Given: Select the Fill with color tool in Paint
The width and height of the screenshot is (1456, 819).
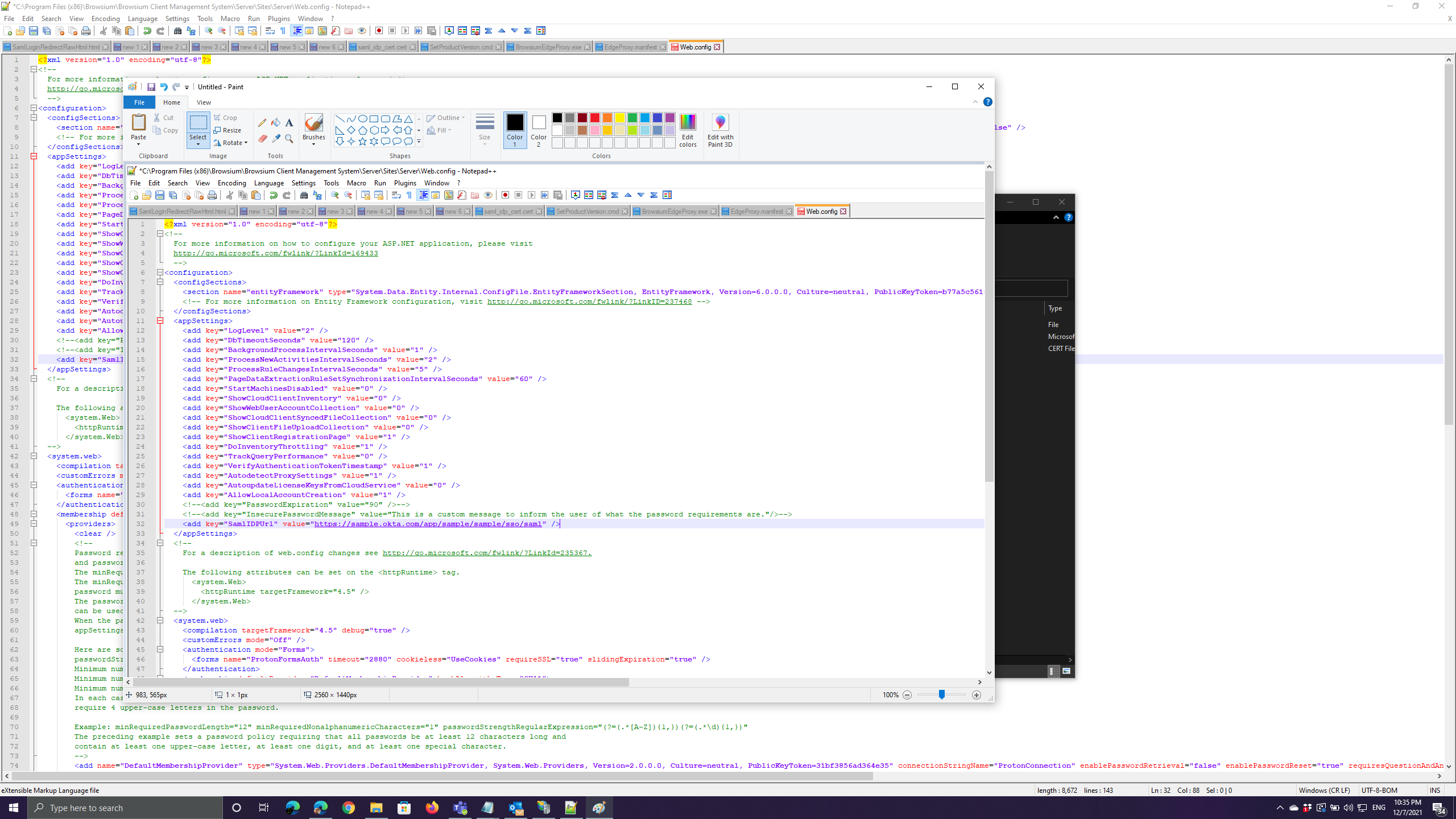Looking at the screenshot, I should tap(276, 123).
